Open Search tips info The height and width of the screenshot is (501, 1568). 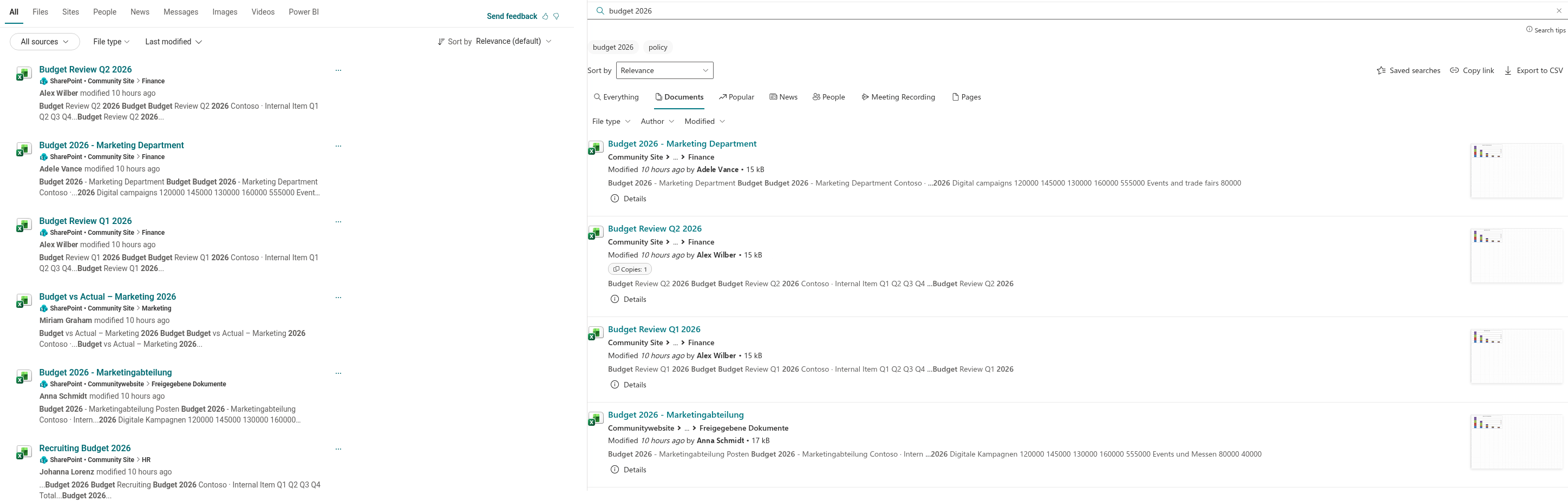point(1545,30)
